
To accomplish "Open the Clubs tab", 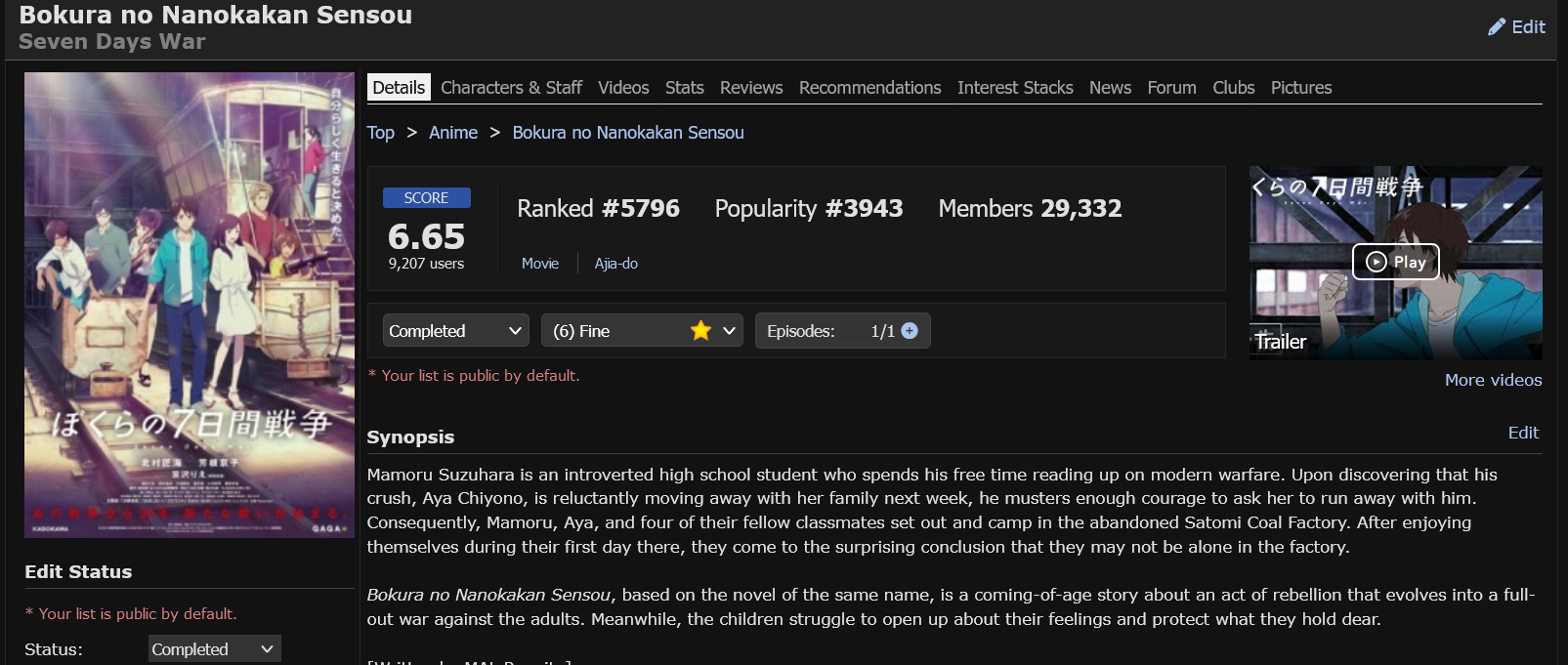I will tap(1234, 88).
